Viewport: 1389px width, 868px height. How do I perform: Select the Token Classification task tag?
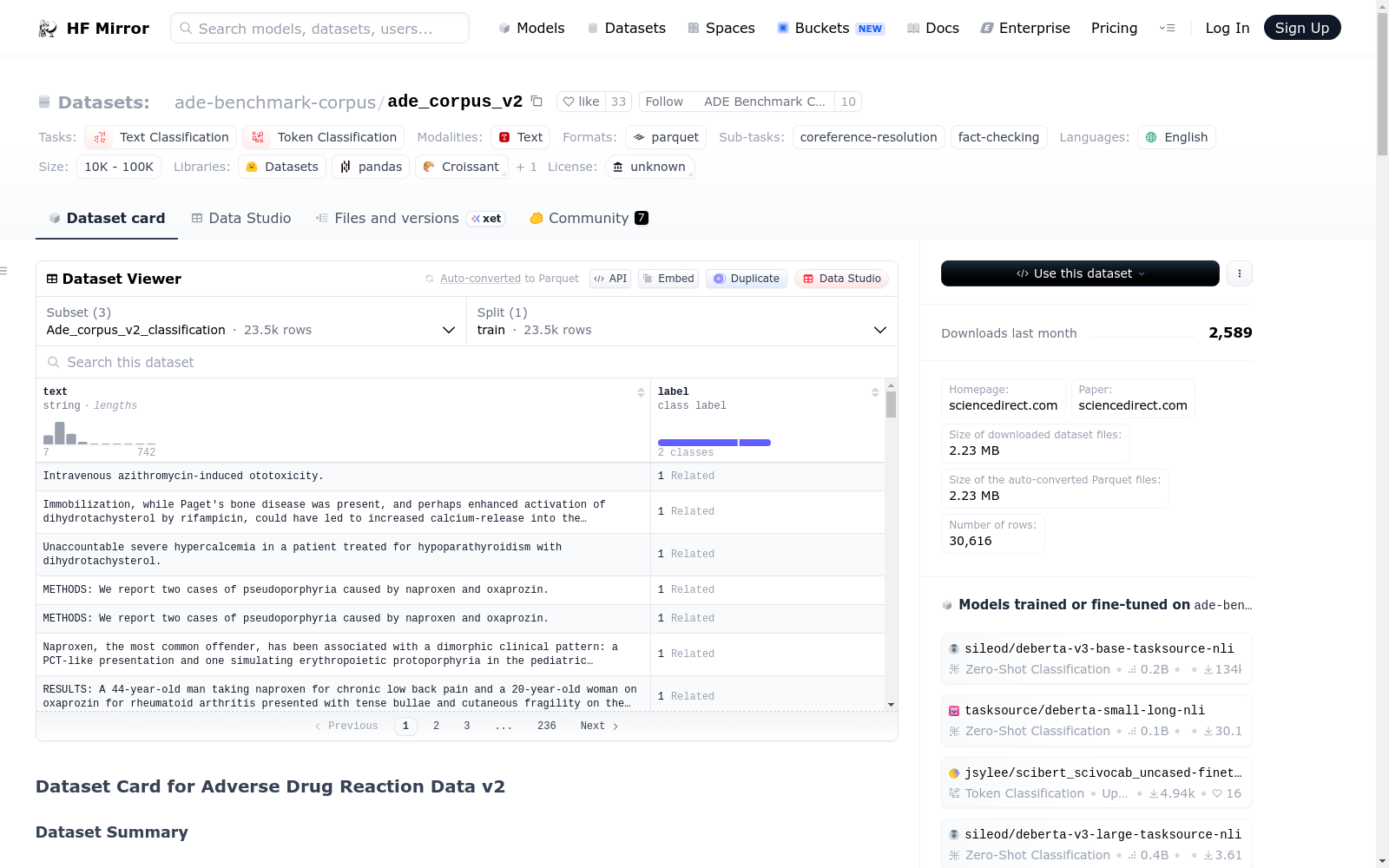click(324, 137)
